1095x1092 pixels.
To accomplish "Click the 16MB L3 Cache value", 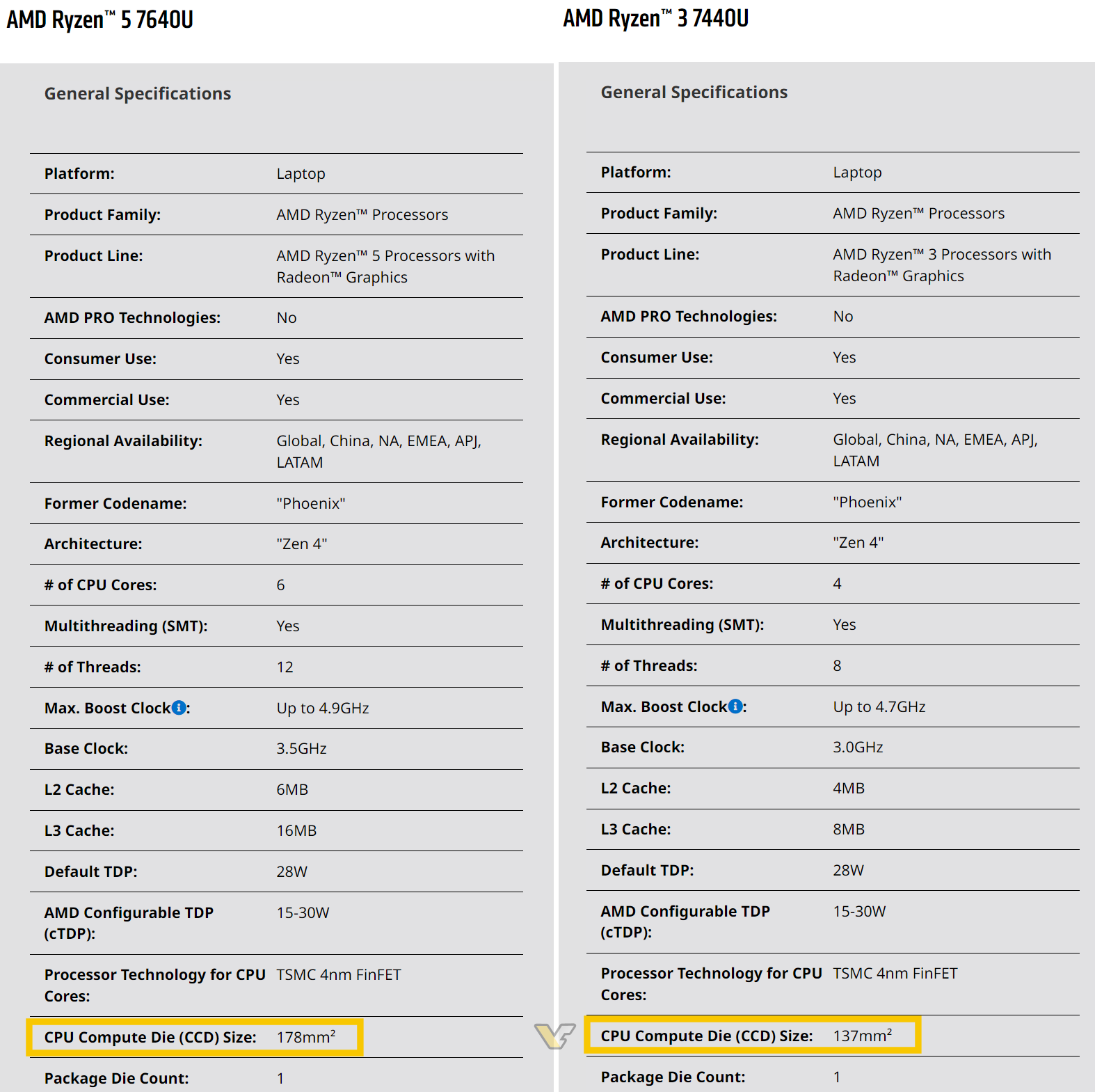I will [x=296, y=830].
